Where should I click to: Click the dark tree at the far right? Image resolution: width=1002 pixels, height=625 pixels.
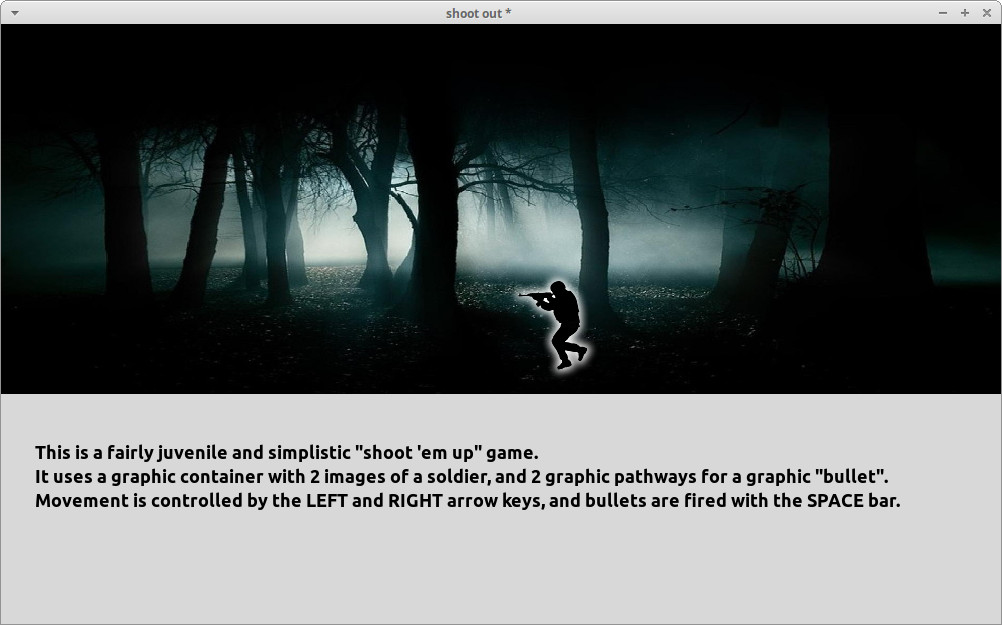[870, 200]
